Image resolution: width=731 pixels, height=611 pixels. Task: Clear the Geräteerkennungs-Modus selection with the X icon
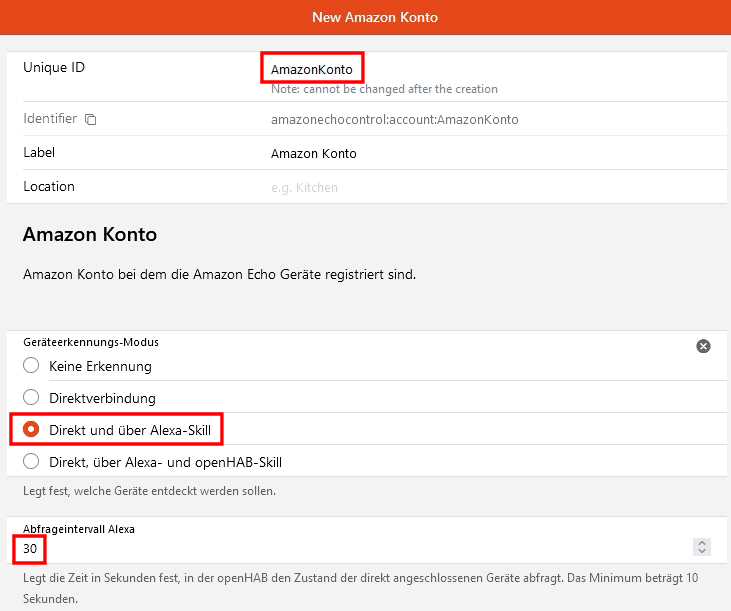[703, 346]
